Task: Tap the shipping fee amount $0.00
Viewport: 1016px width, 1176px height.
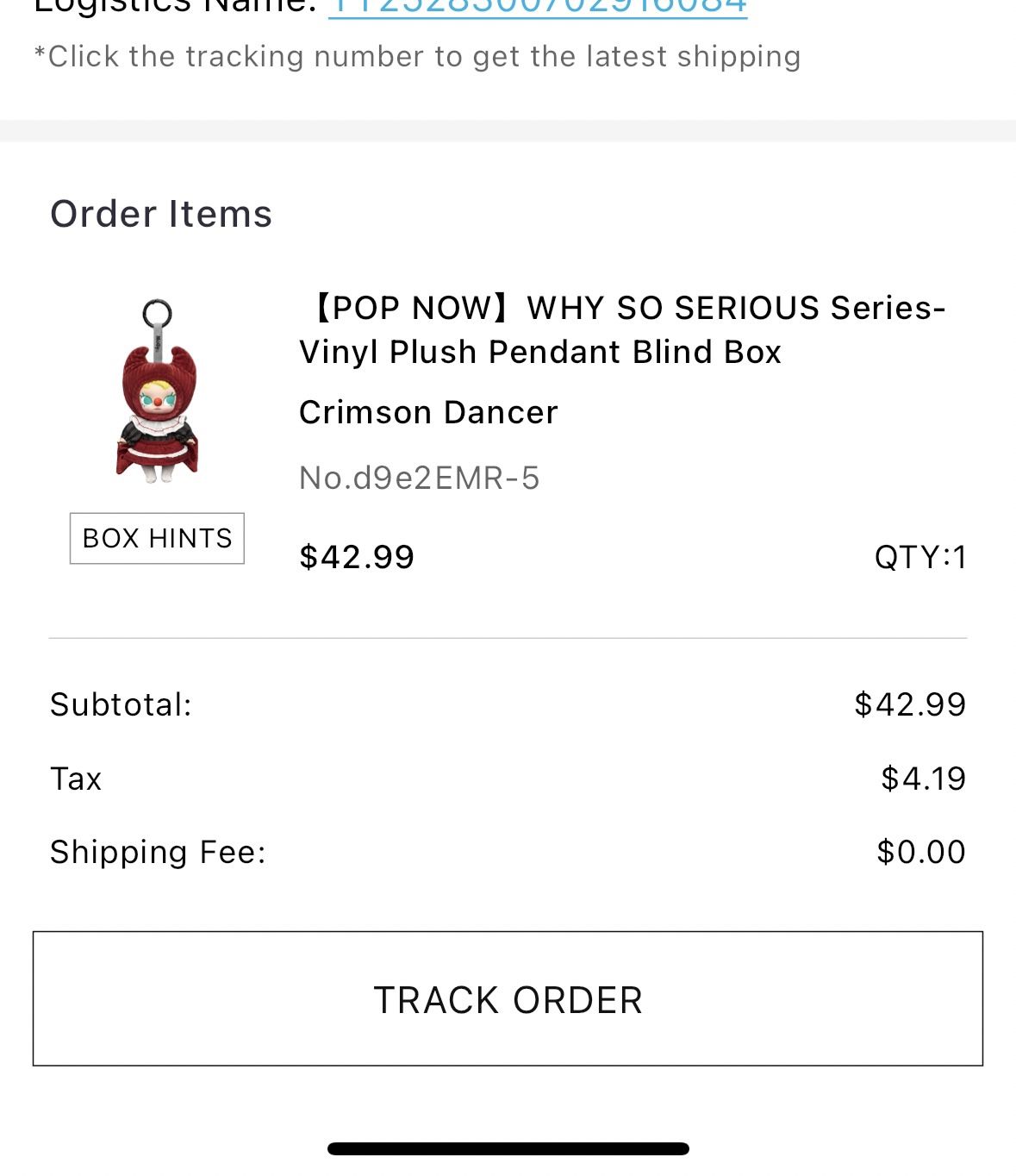Action: click(921, 852)
